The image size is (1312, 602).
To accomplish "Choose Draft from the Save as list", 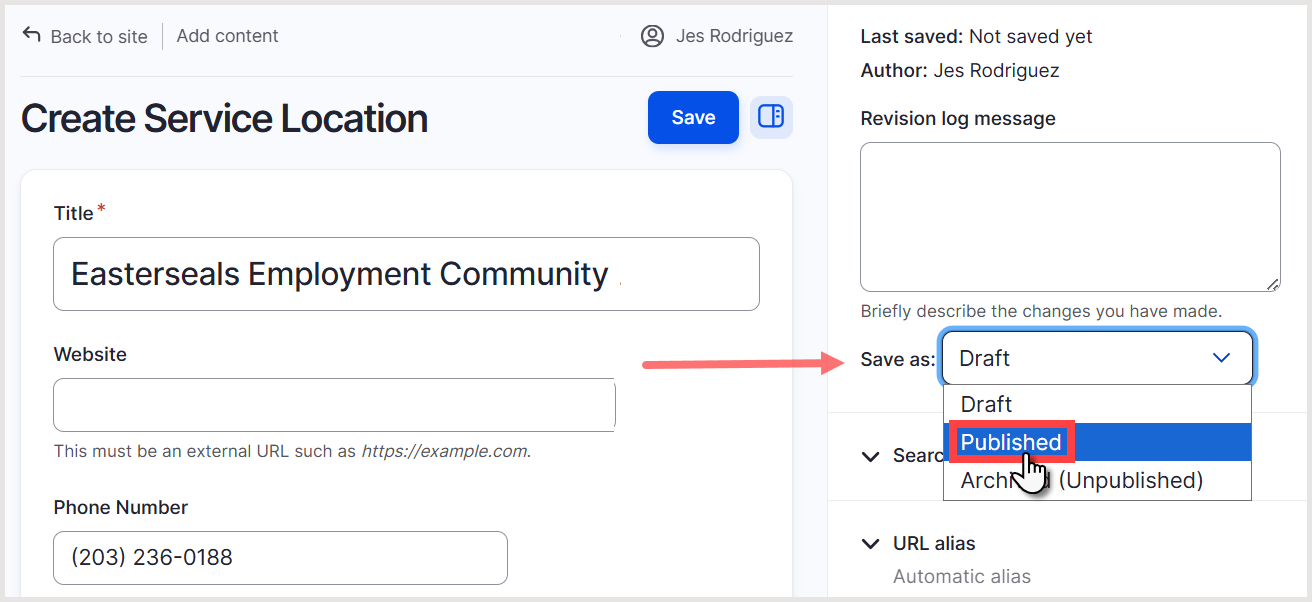I will coord(1097,404).
